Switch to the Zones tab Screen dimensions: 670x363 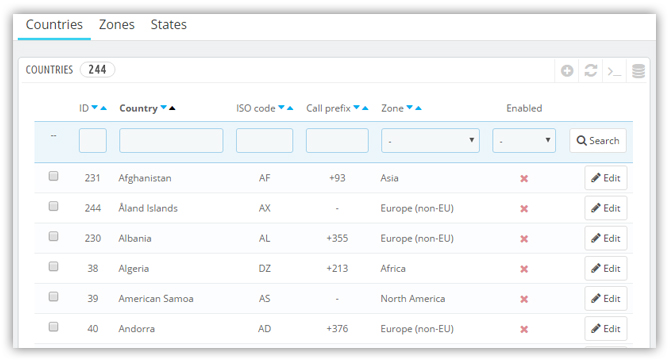click(117, 25)
